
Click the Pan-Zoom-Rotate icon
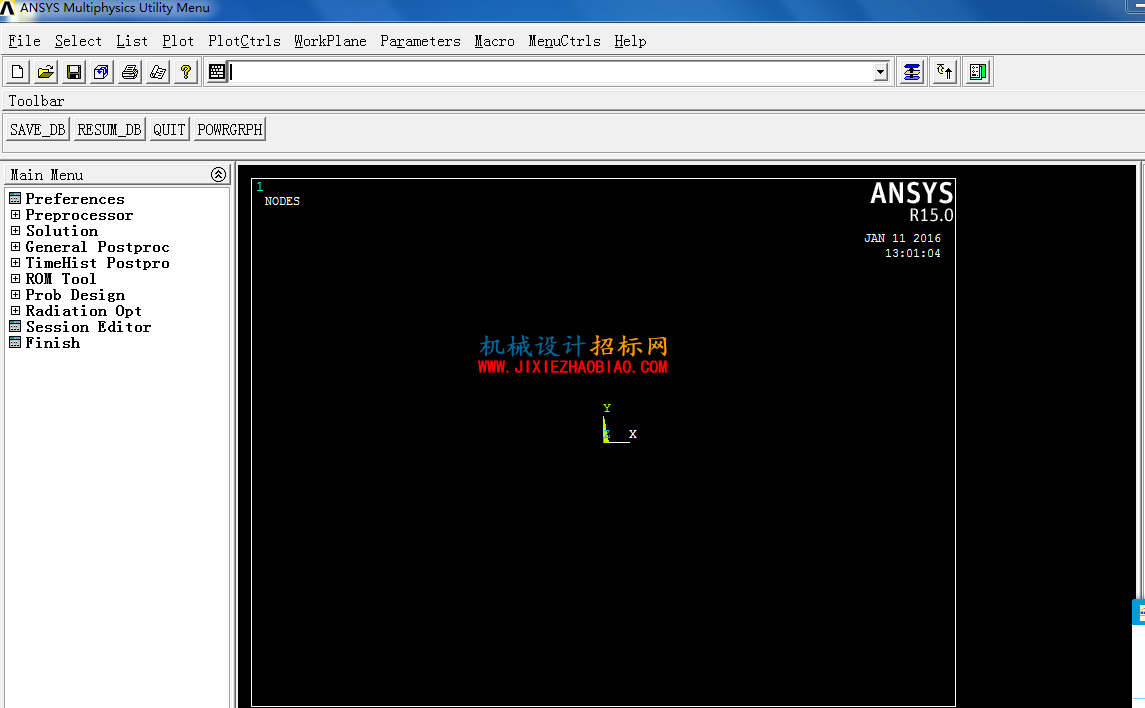[102, 72]
